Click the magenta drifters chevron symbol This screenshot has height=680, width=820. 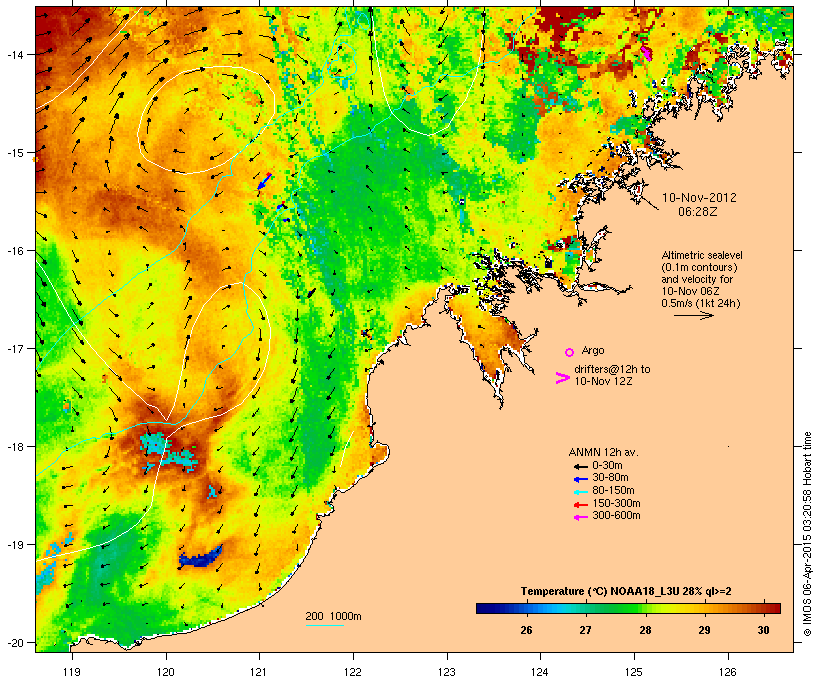tap(562, 378)
